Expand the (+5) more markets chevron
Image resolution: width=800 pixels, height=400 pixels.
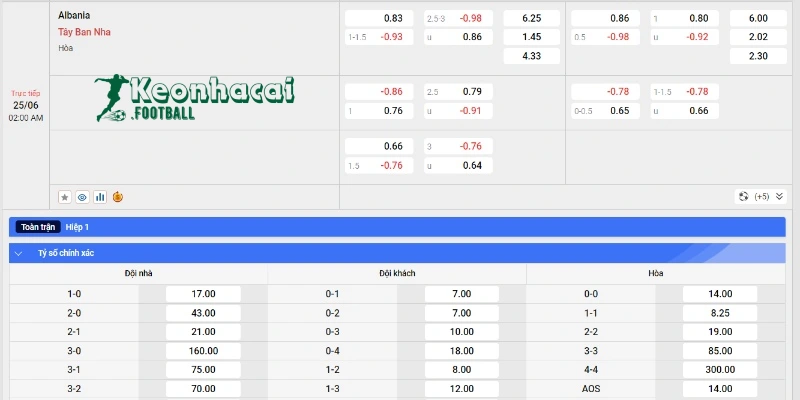tap(779, 197)
